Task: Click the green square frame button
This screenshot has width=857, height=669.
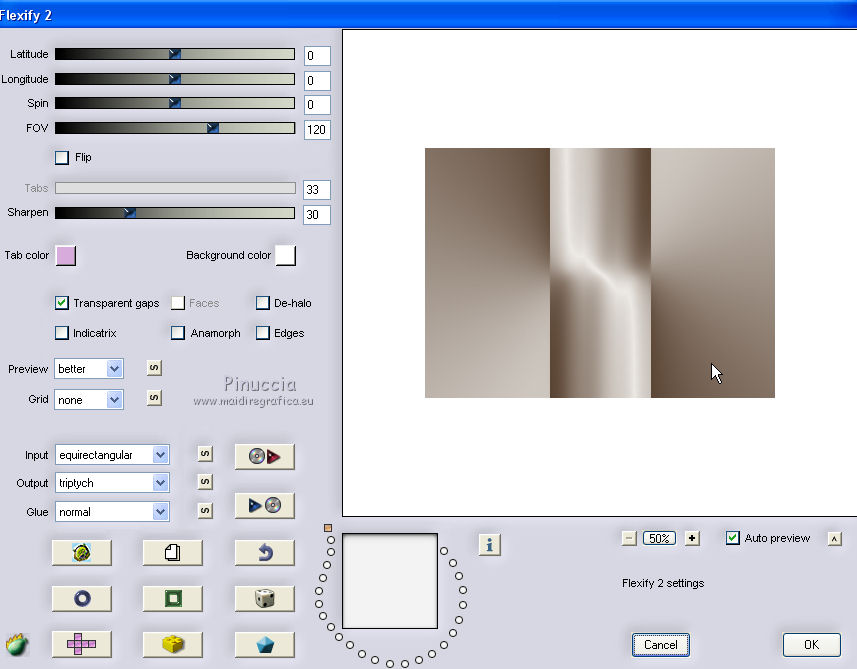Action: coord(172,598)
